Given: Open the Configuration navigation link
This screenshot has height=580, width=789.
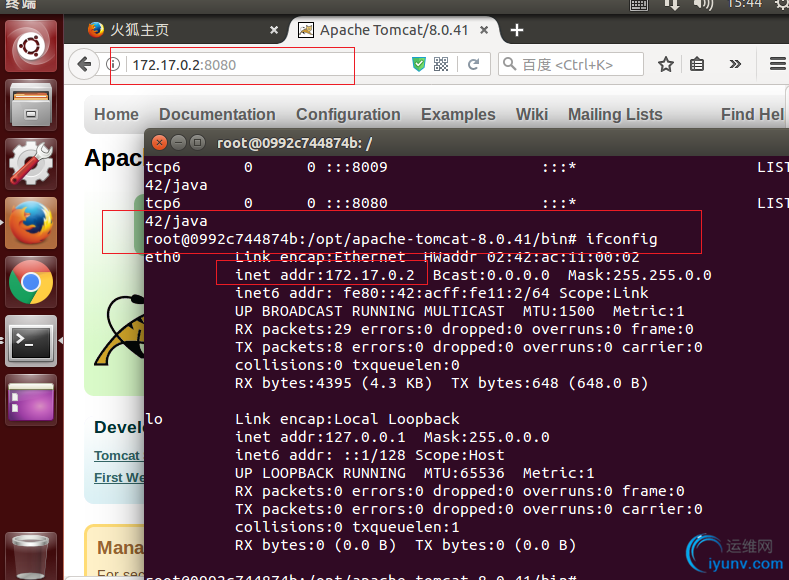Looking at the screenshot, I should click(348, 115).
